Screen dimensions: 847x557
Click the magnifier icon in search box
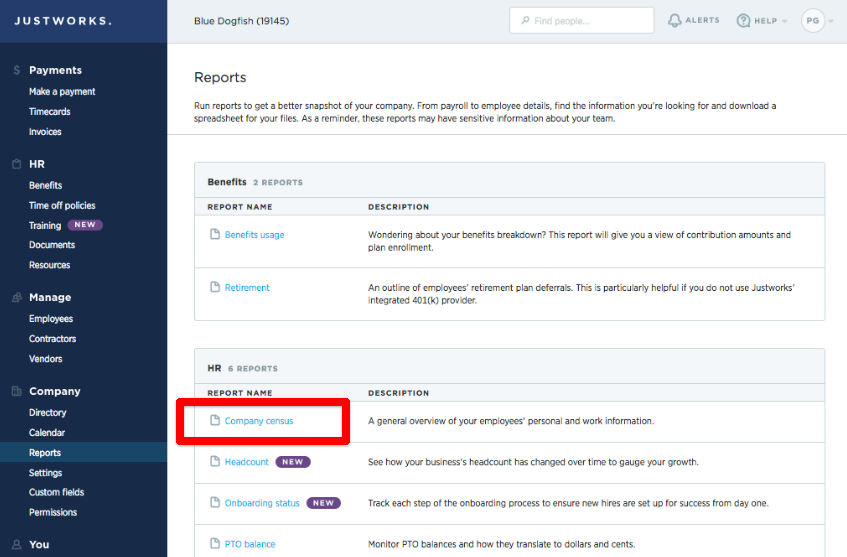tap(525, 21)
